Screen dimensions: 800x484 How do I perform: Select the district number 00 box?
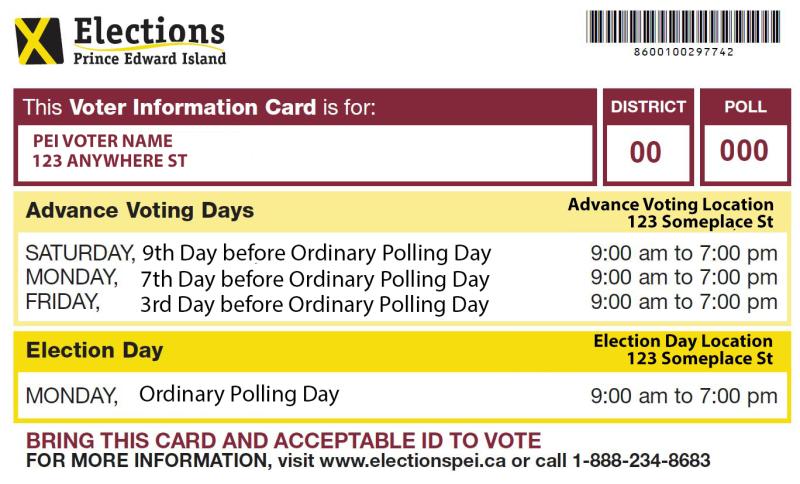coord(648,152)
